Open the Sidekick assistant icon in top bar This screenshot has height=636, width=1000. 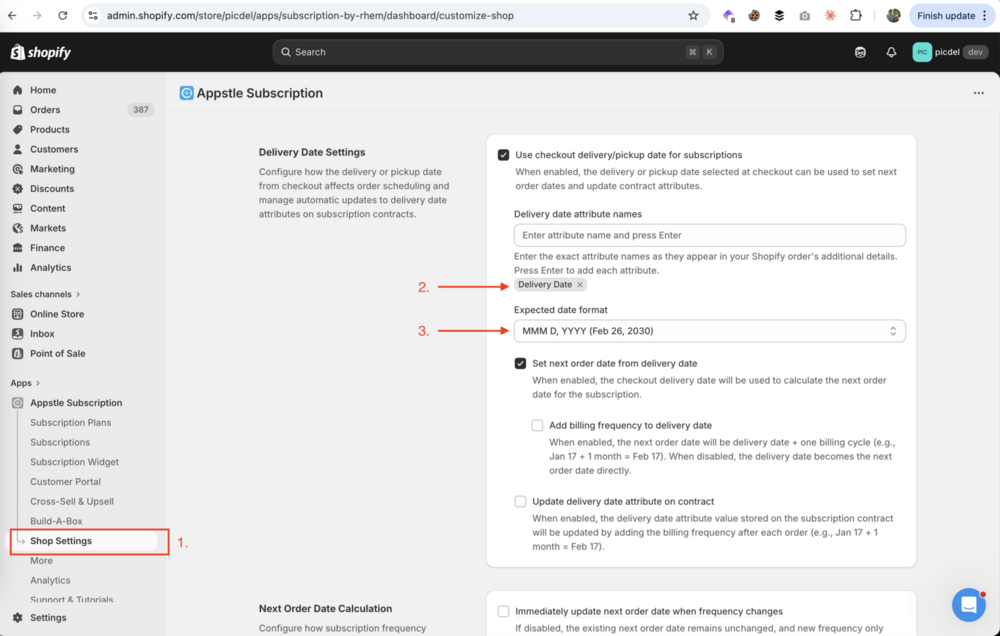860,52
